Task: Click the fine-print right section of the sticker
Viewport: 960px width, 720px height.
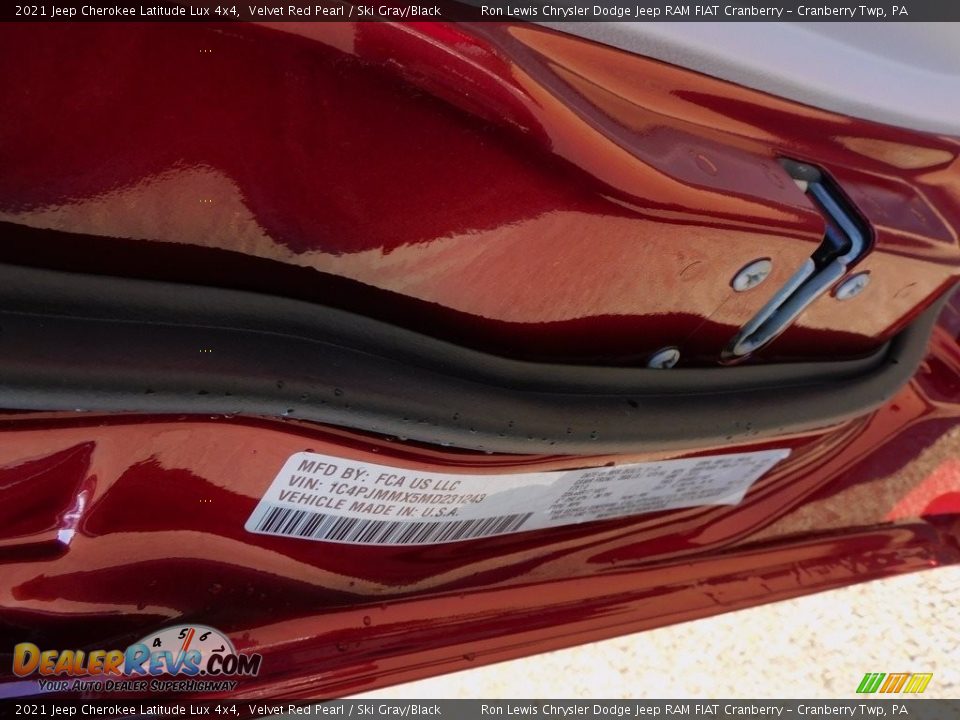Action: pos(660,483)
